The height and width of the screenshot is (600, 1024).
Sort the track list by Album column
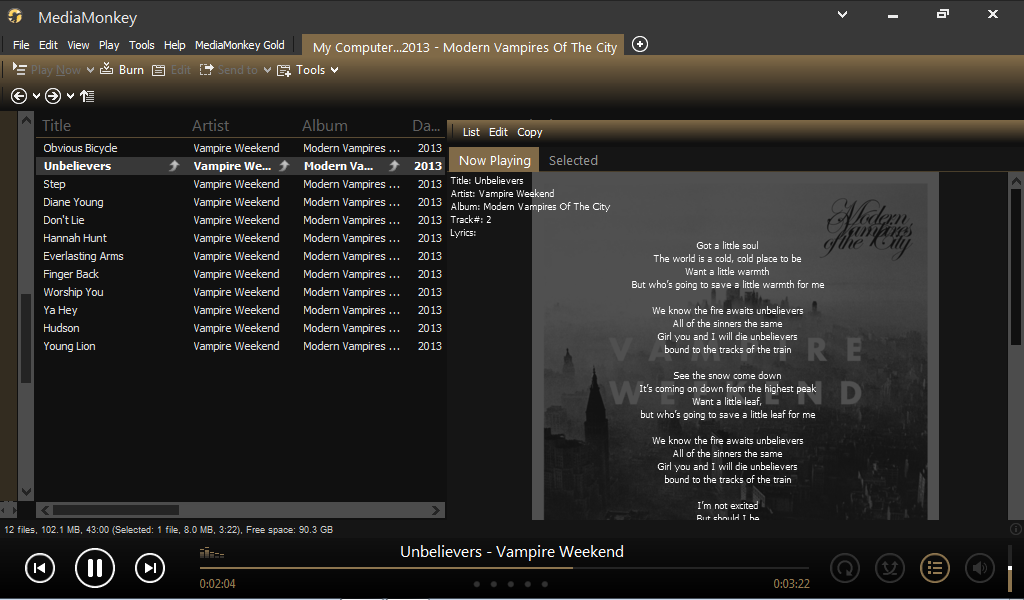pyautogui.click(x=325, y=125)
